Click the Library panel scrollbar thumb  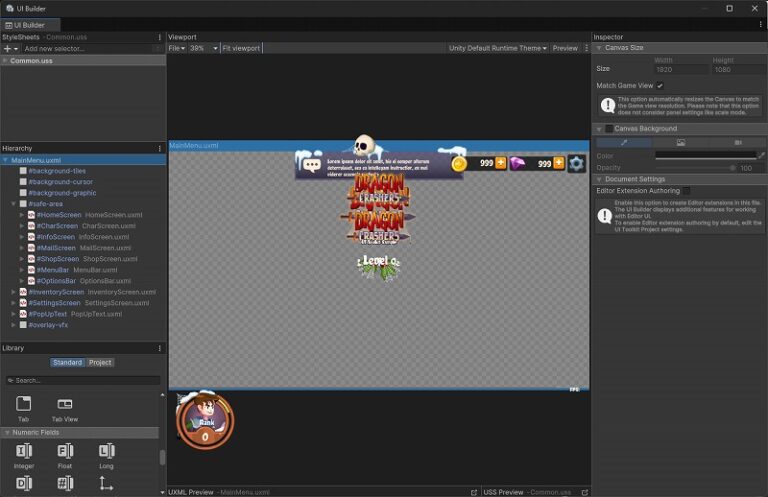163,457
